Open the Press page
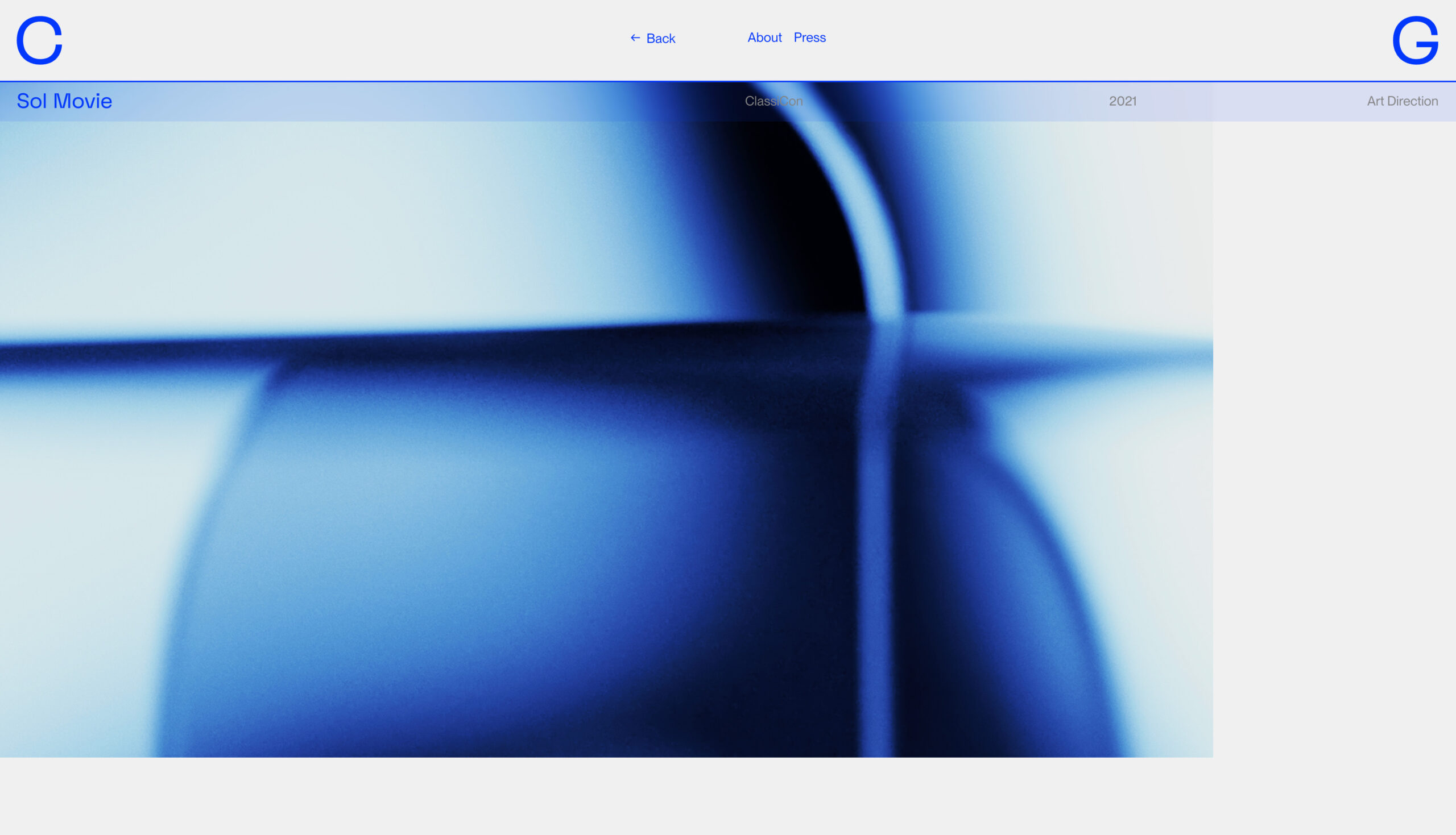This screenshot has width=1456, height=835. (x=809, y=38)
